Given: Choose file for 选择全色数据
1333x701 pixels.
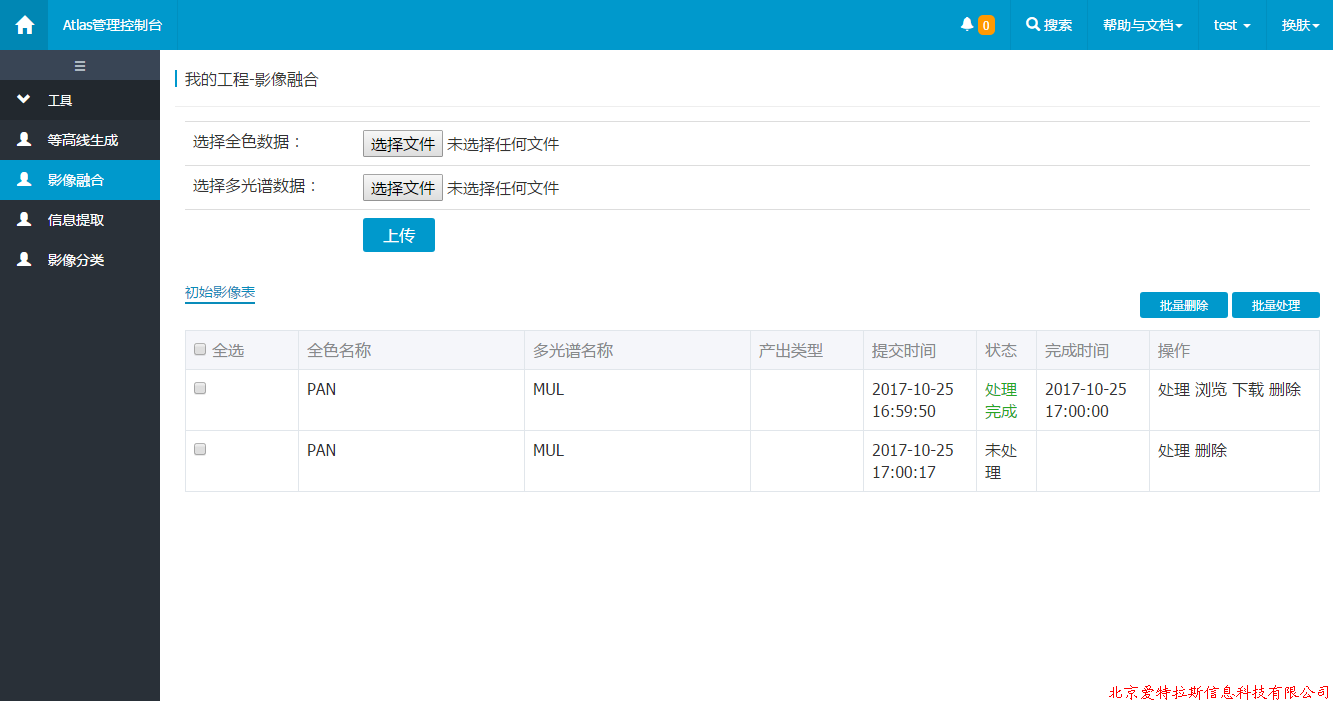Looking at the screenshot, I should point(402,144).
